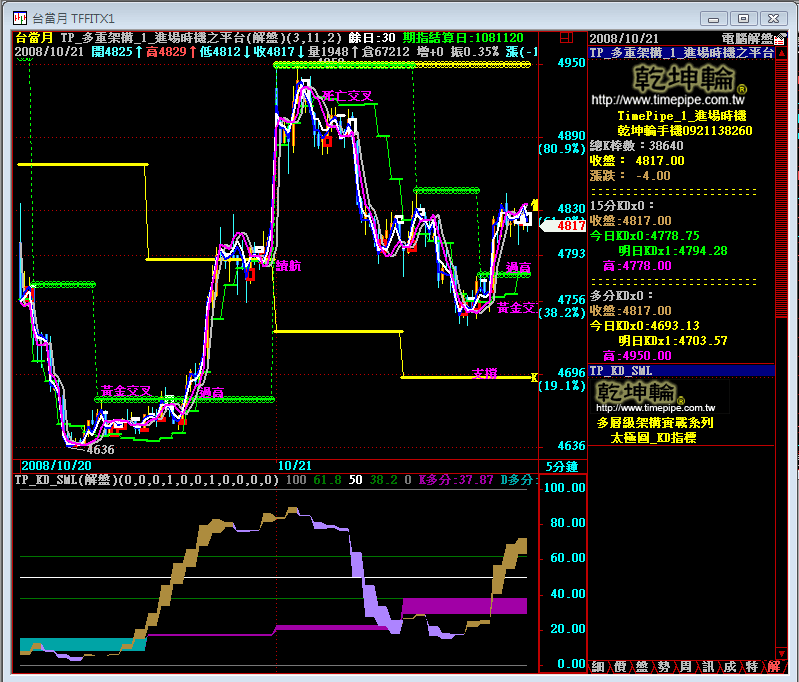Image resolution: width=799 pixels, height=682 pixels.
Task: Switch to the 特 tab
Action: coord(752,667)
